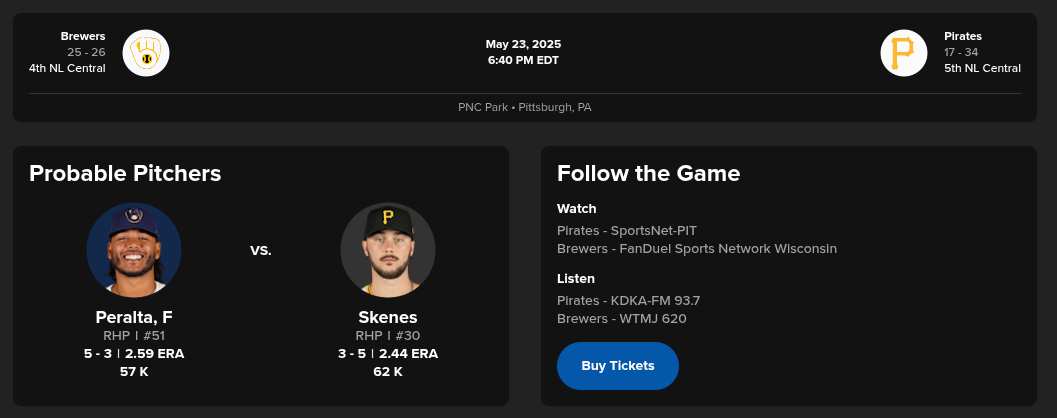Click the Pirates 17 - 34 record

click(x=964, y=52)
